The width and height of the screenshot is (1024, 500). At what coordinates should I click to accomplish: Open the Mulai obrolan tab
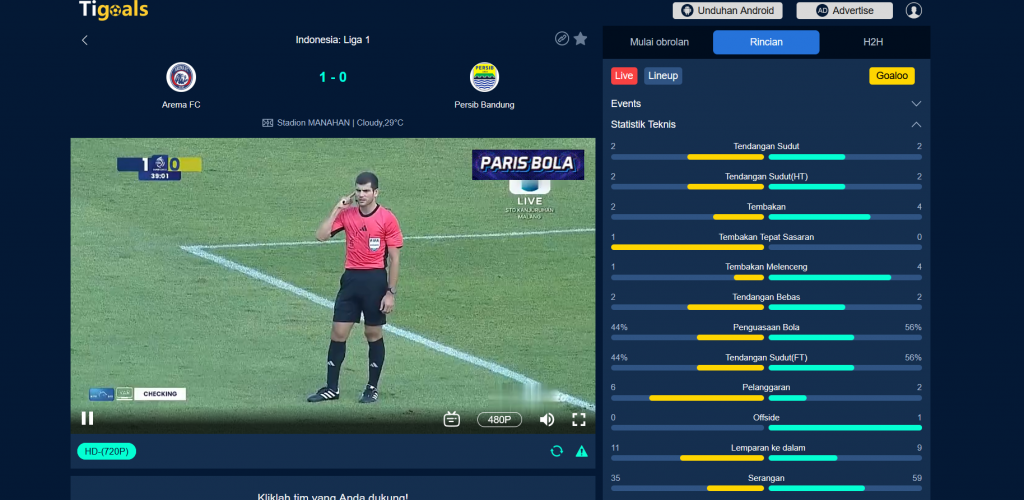(659, 42)
